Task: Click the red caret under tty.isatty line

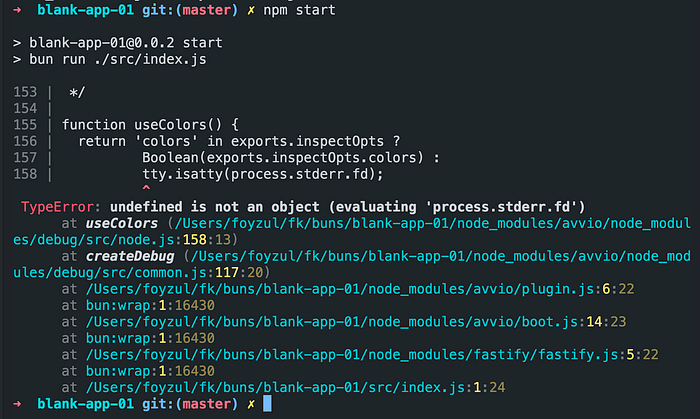Action: coord(146,188)
